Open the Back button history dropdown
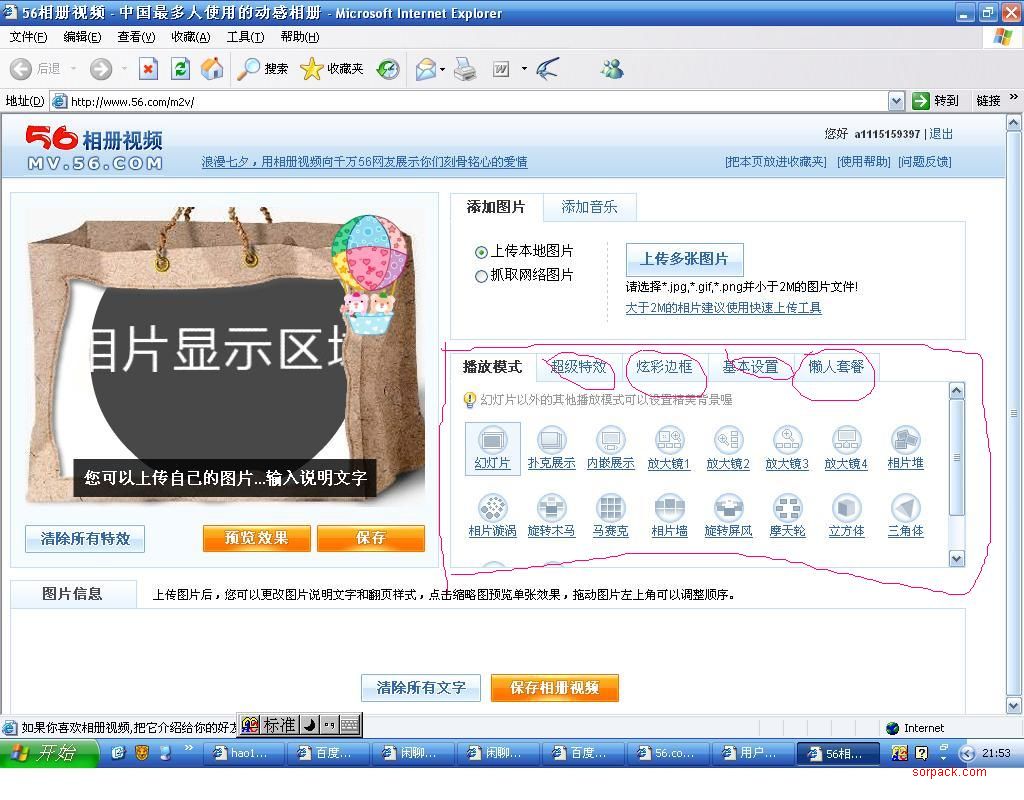This screenshot has height=800, width=1024. [71, 69]
